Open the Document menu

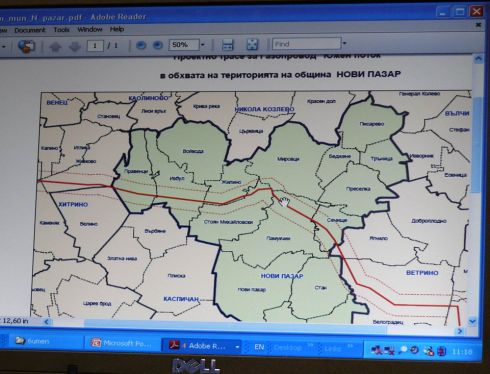(30, 30)
